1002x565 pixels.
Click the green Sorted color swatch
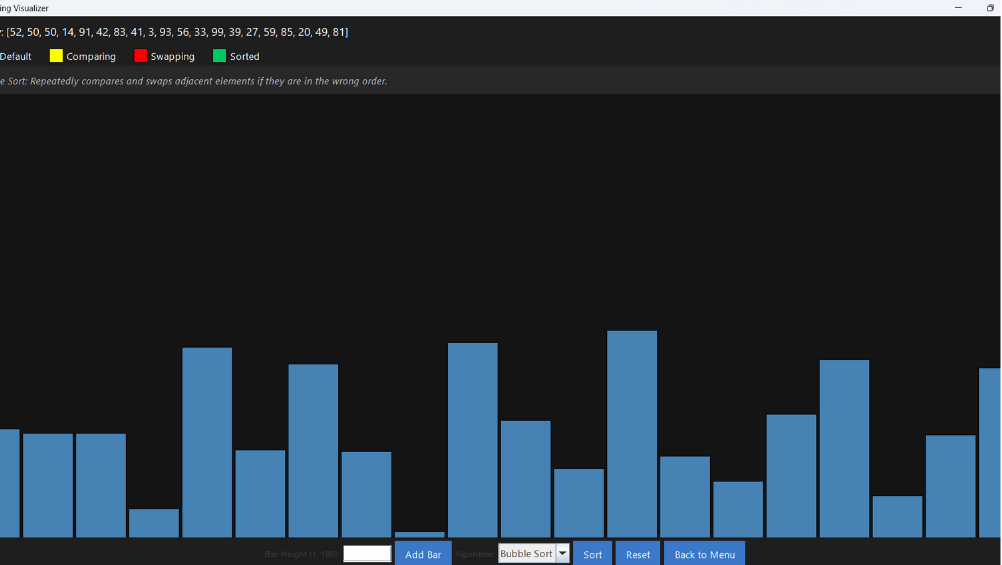[x=219, y=56]
